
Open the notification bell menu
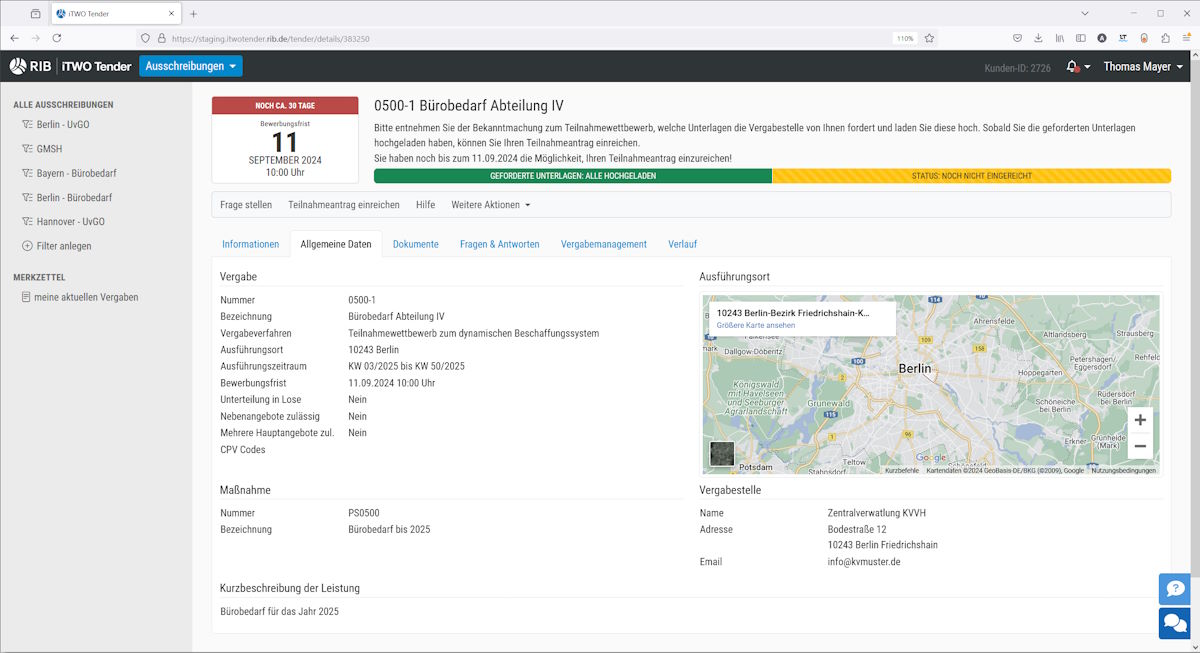click(1078, 66)
